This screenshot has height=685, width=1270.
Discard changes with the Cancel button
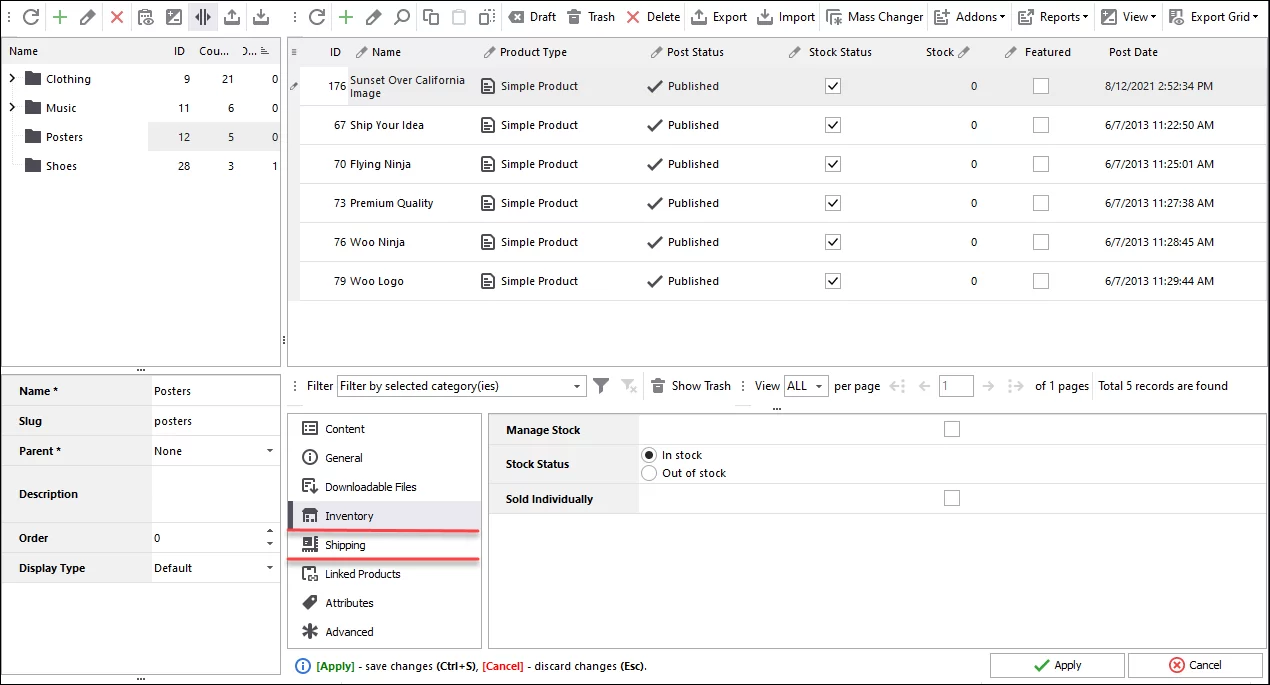(x=1196, y=664)
